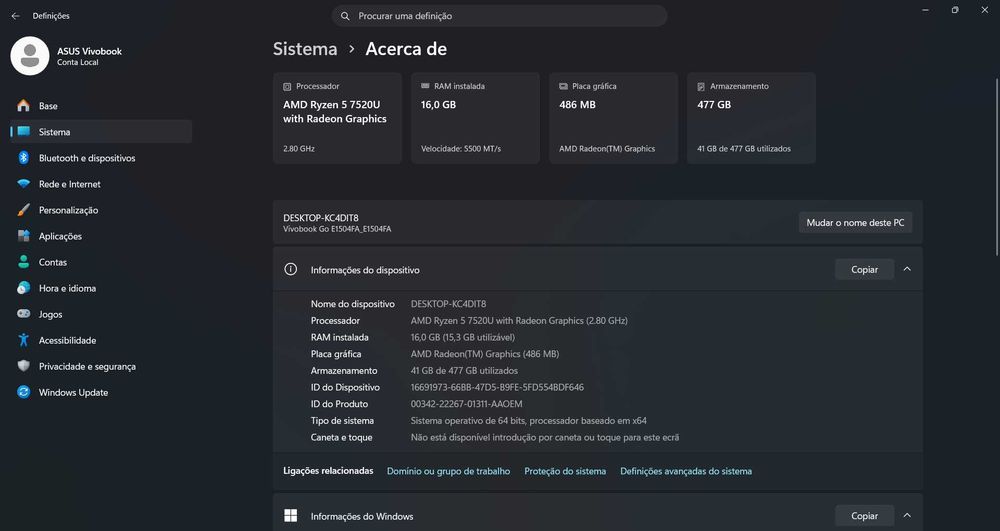Collapse Informações do dispositivo section chevron
Image resolution: width=1000 pixels, height=531 pixels.
pos(907,270)
